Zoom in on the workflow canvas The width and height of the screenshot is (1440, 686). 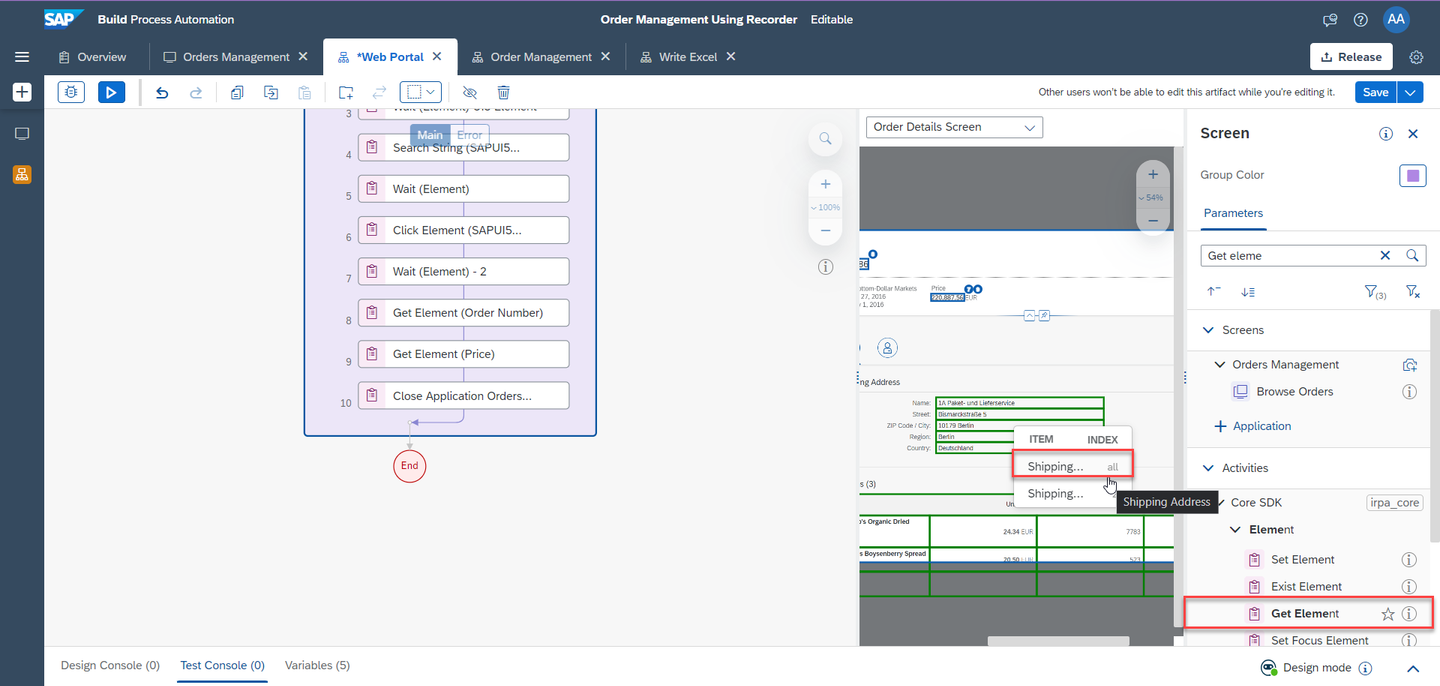[825, 184]
